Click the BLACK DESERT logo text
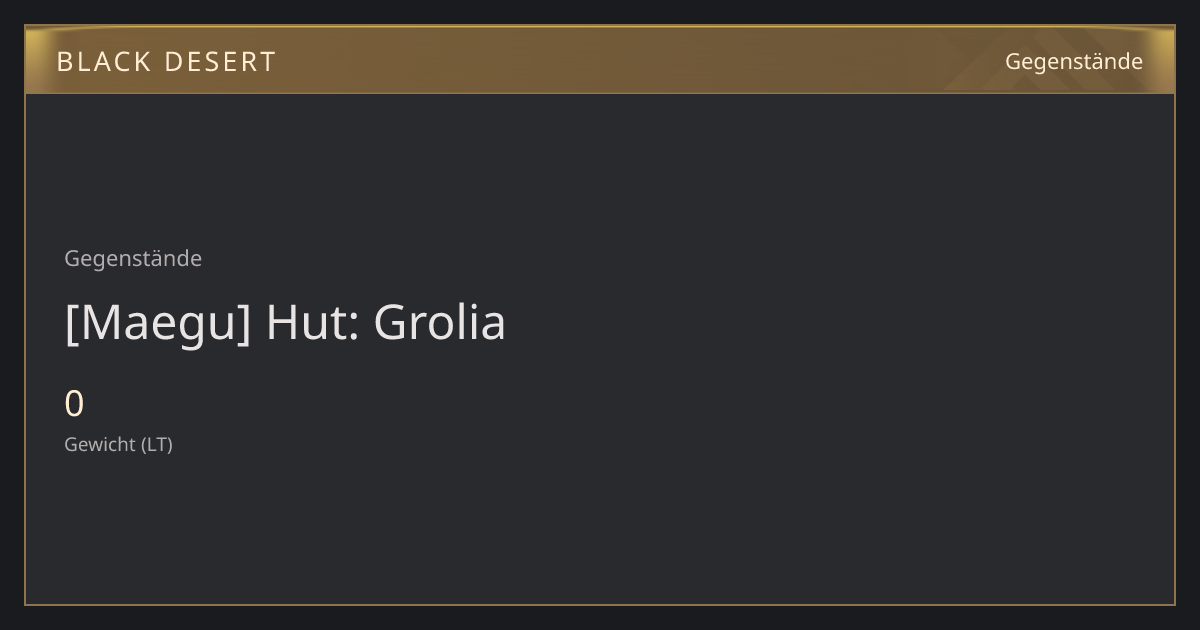 [166, 61]
